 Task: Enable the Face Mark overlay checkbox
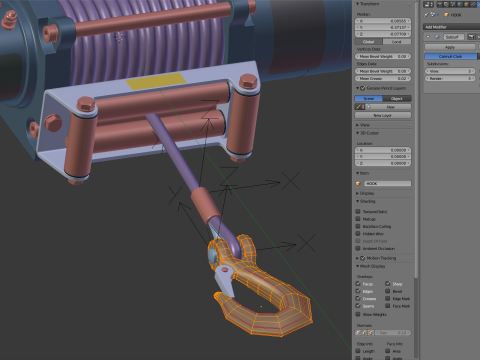click(x=388, y=306)
